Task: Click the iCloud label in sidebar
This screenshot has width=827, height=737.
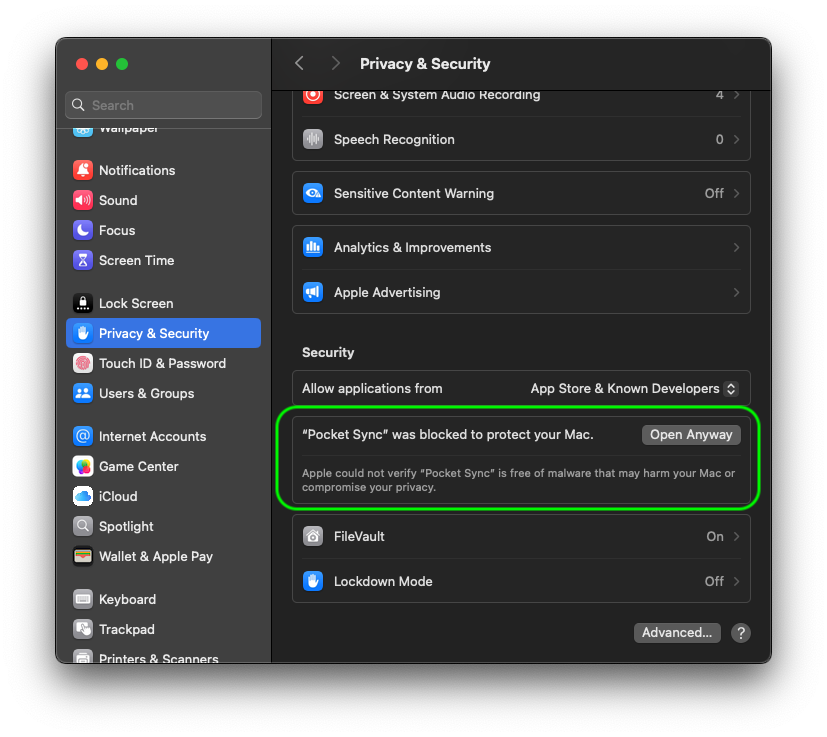Action: 118,496
